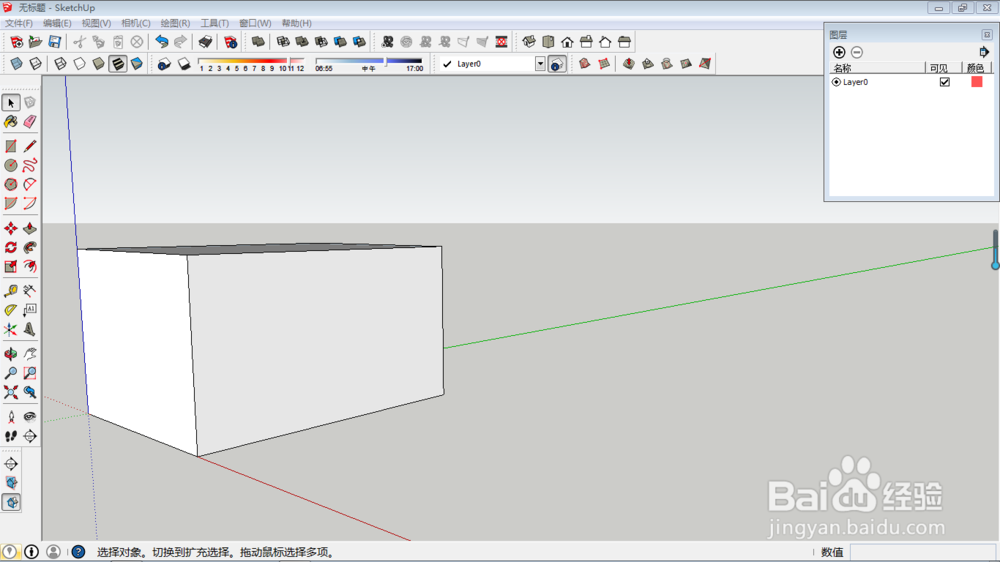Select the Zoom magnifier tool
The image size is (1000, 562).
coord(11,373)
